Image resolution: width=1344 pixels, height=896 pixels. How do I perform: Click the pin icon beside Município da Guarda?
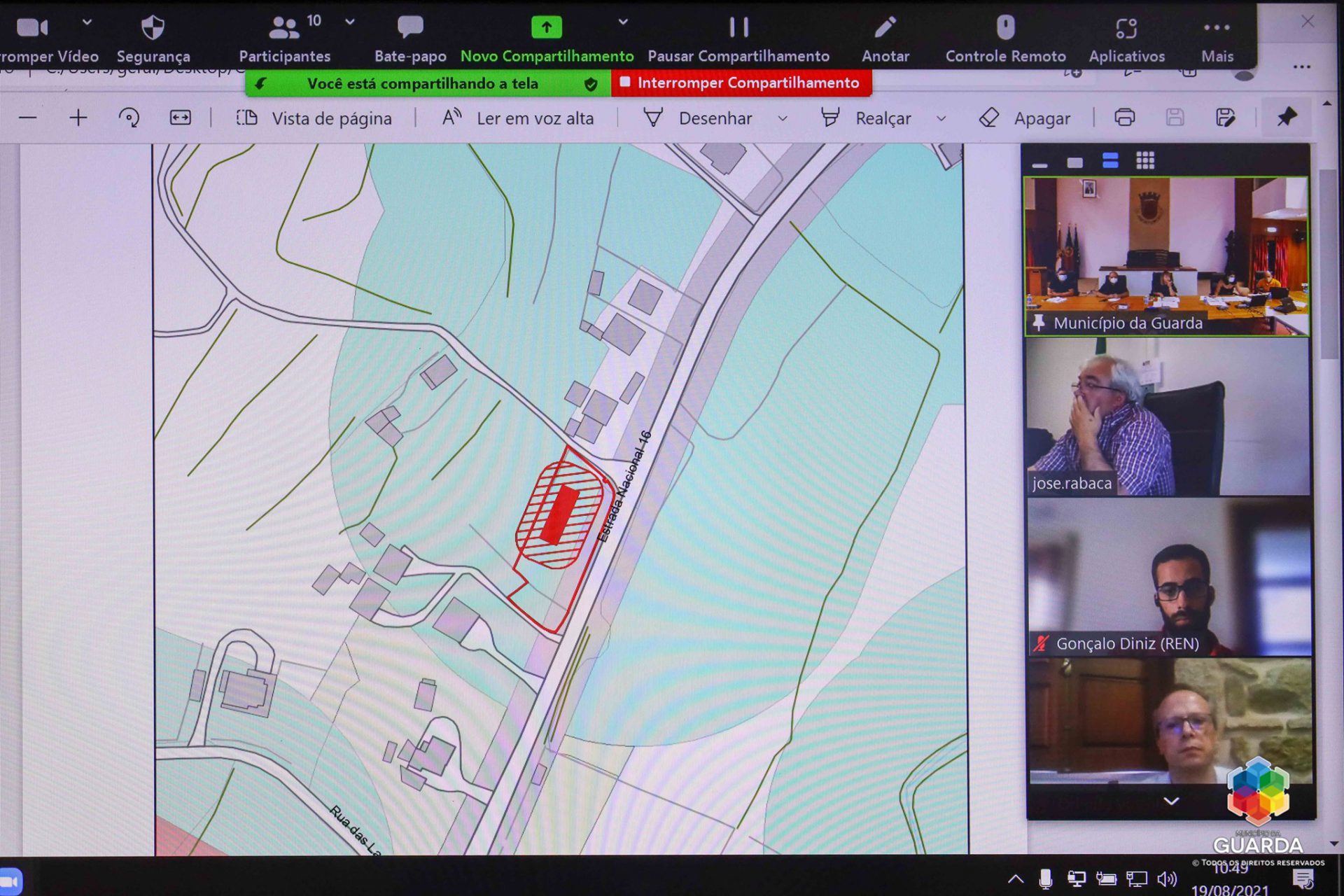tap(1039, 323)
